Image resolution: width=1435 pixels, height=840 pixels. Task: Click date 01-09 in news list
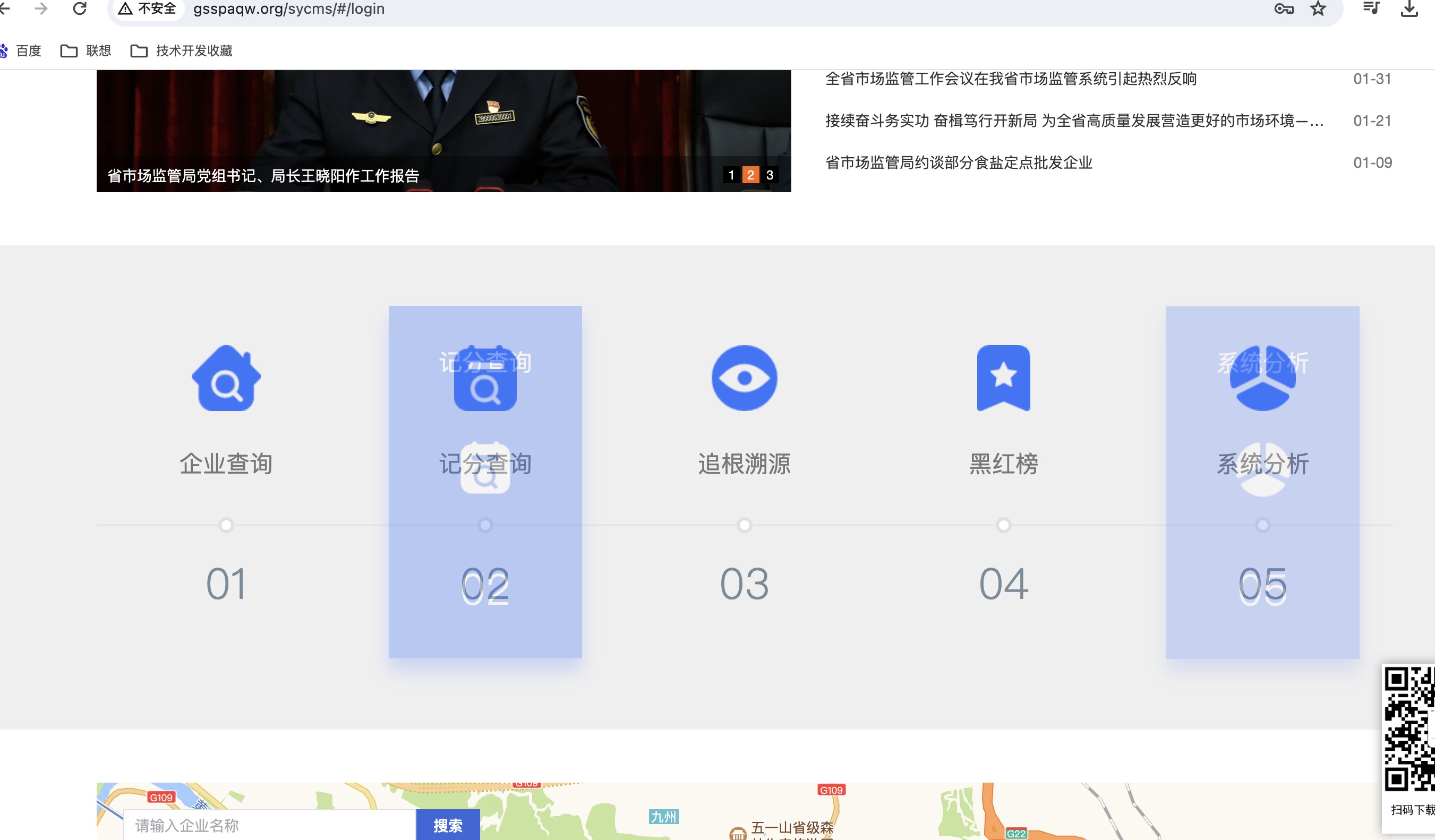click(x=1372, y=163)
